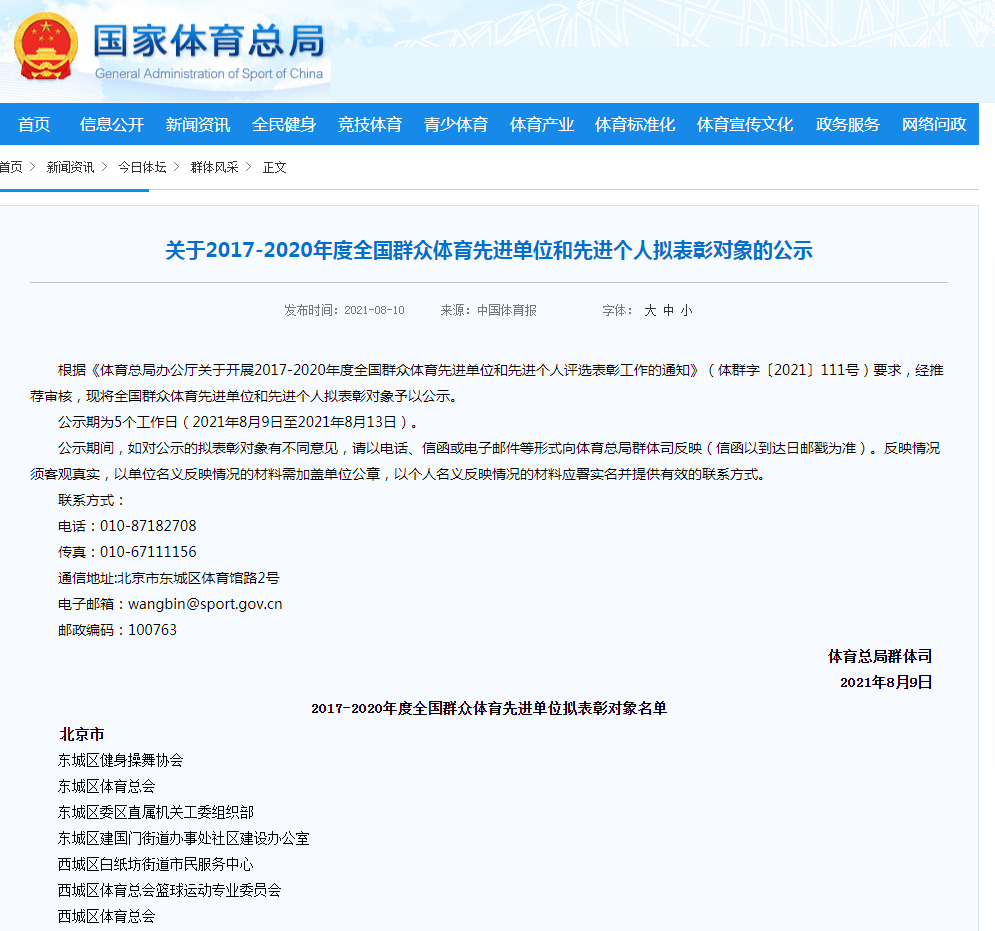Set font size to large with 大
Image resolution: width=995 pixels, height=931 pixels.
(650, 311)
